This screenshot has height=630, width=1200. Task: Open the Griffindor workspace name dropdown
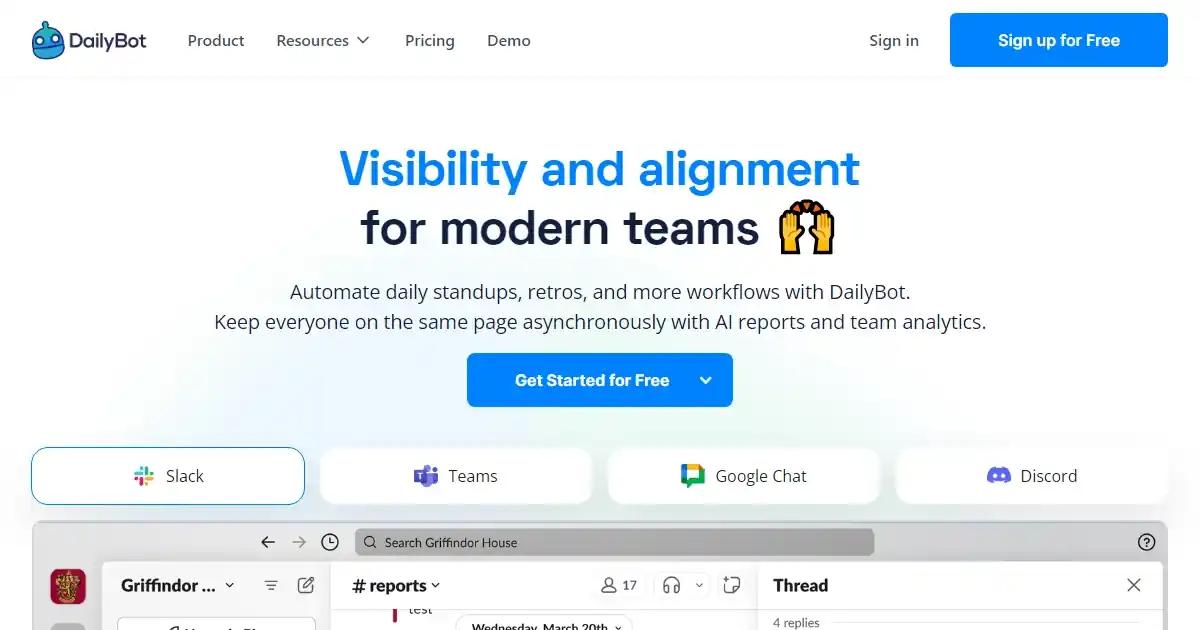(x=178, y=585)
